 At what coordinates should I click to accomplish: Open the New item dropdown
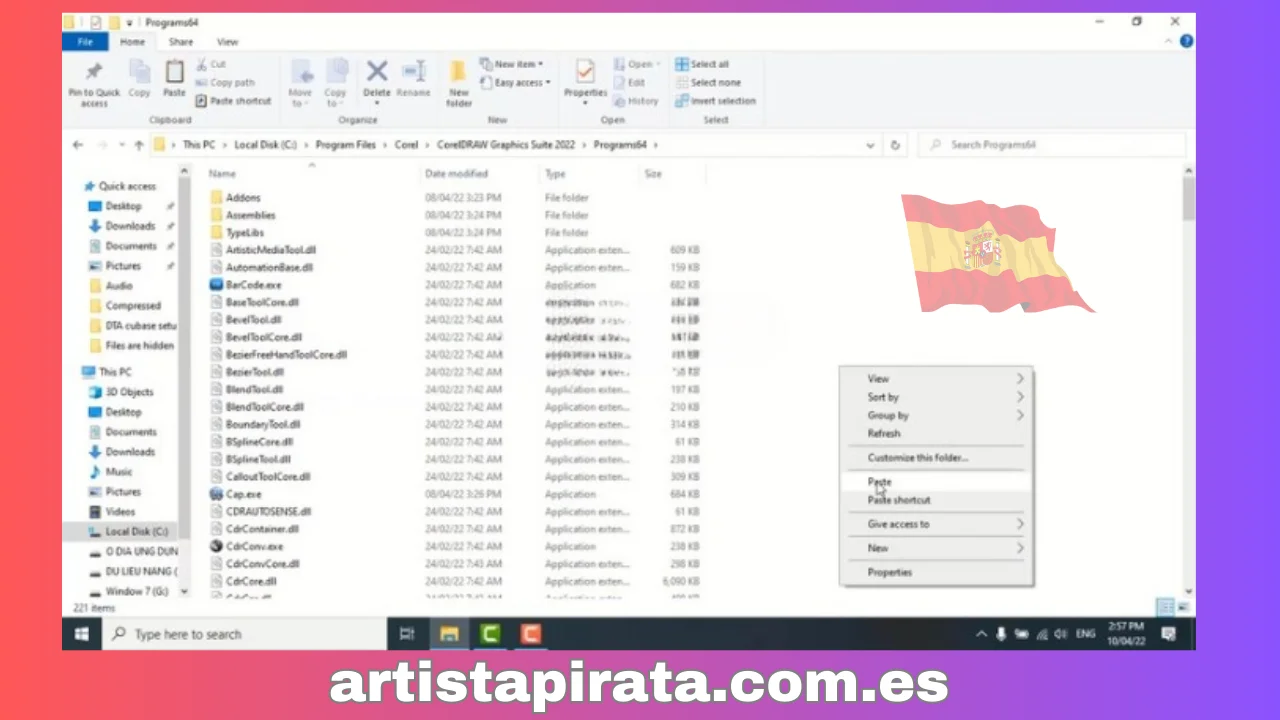coord(511,64)
